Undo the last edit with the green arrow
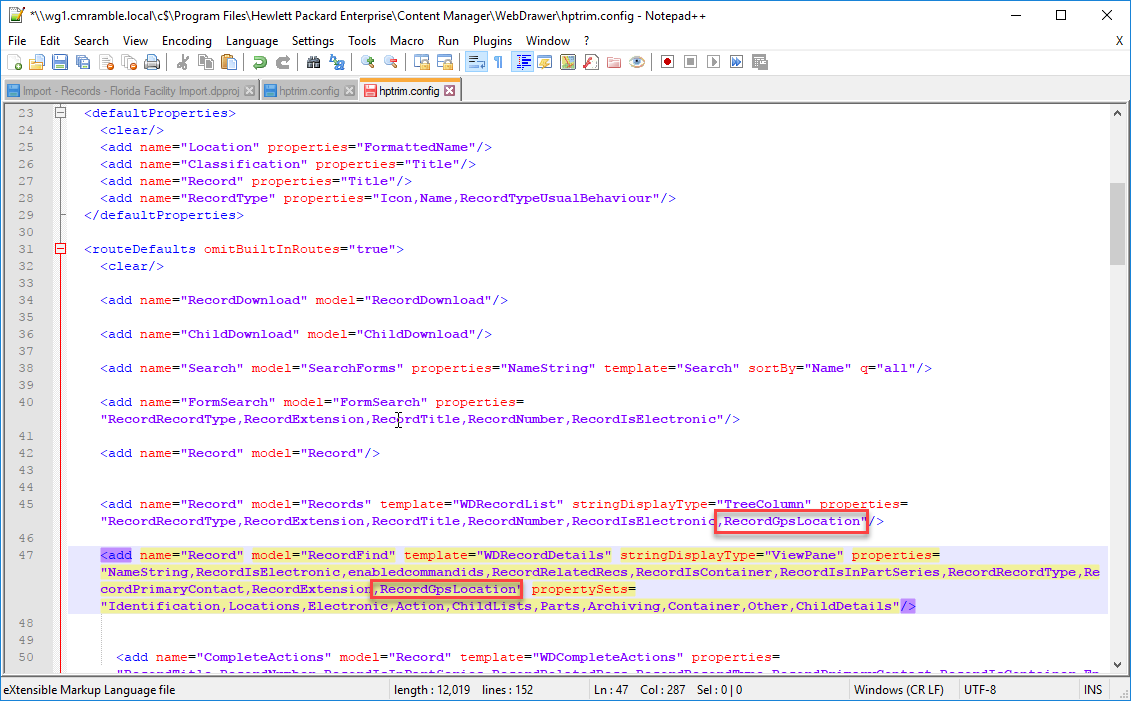The height and width of the screenshot is (701, 1131). 260,63
